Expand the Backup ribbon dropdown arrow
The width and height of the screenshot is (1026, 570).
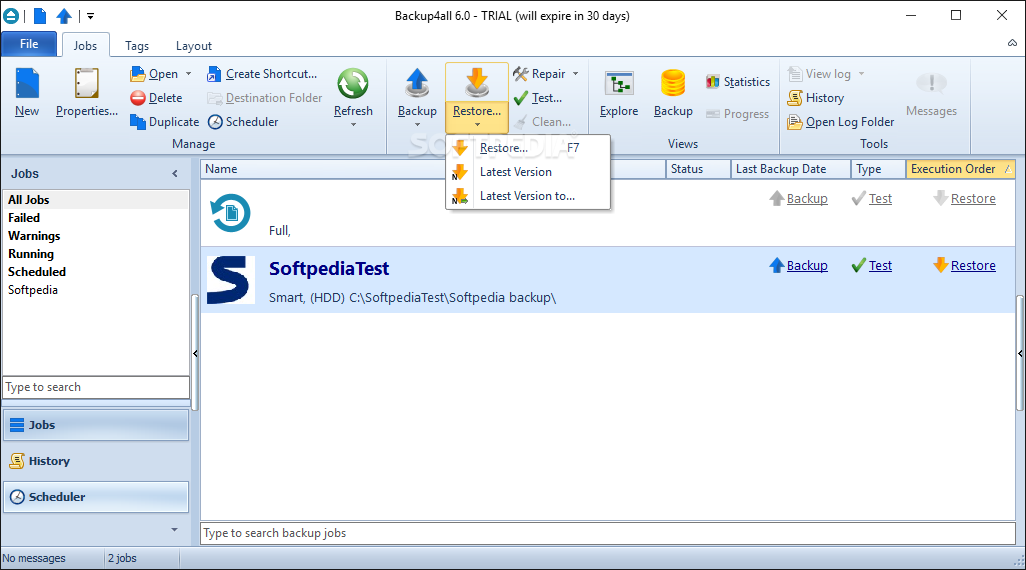[x=417, y=124]
